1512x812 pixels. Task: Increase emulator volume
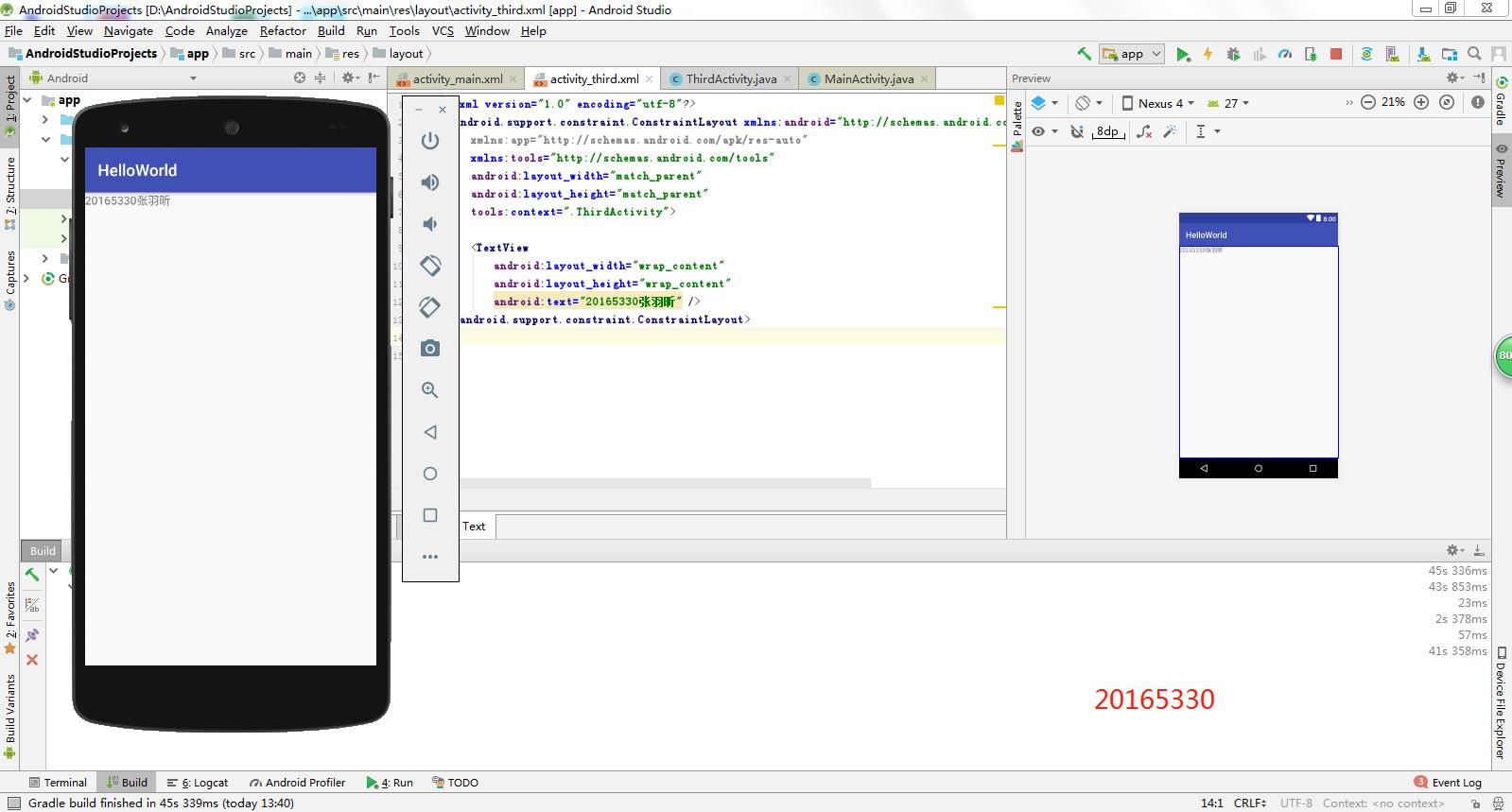tap(430, 182)
